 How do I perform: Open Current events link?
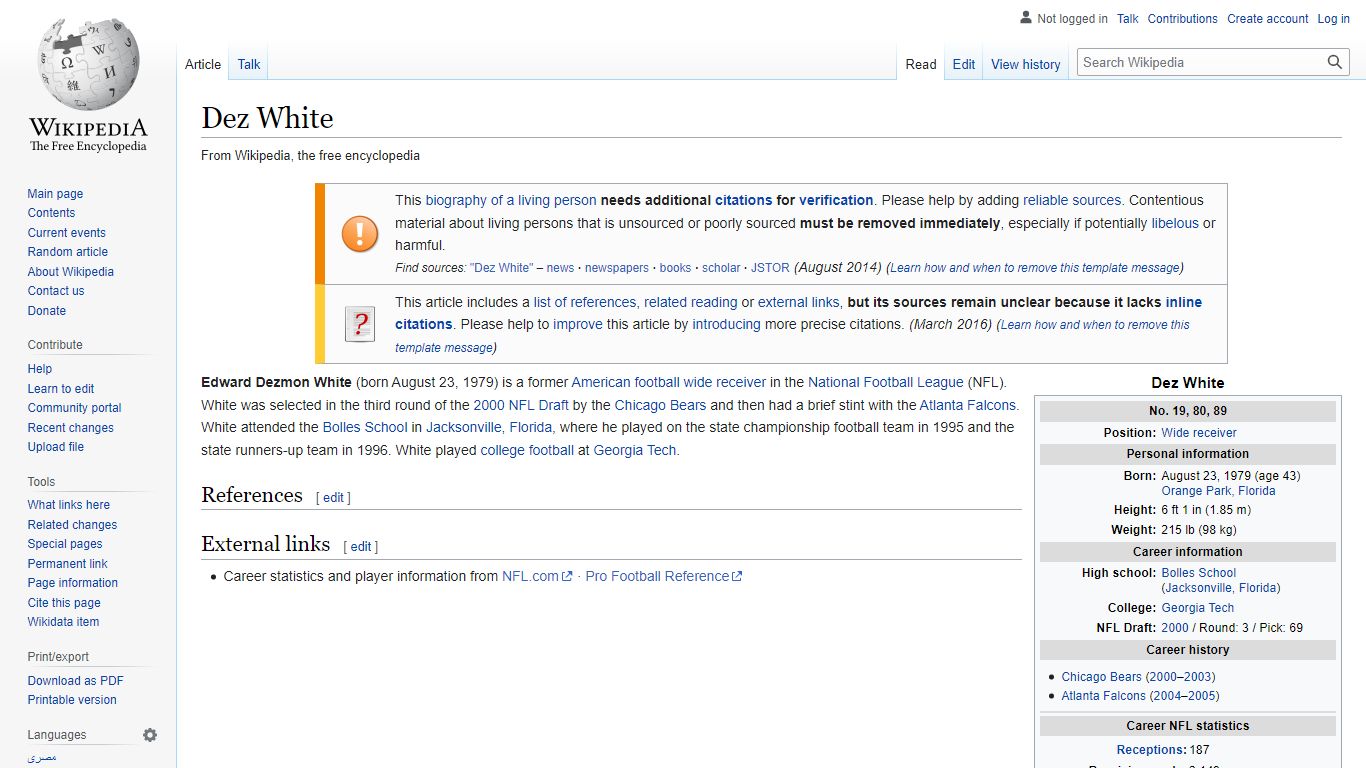(x=66, y=233)
